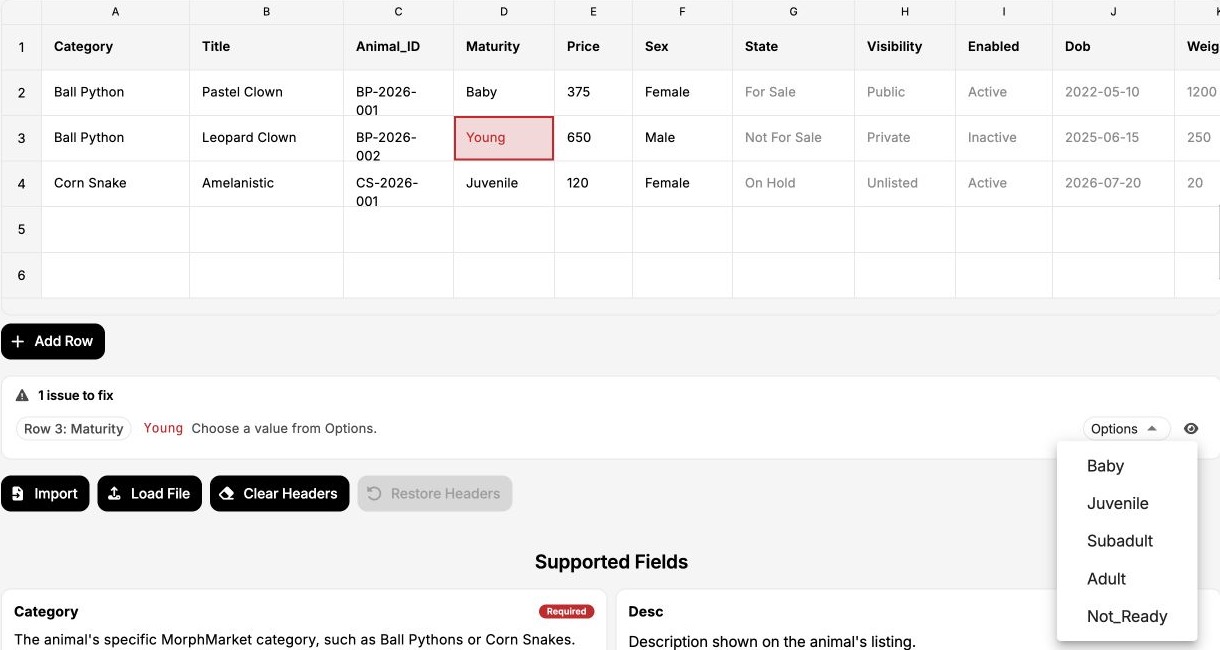Click the Restore Headers button
1220x650 pixels.
pyautogui.click(x=434, y=493)
